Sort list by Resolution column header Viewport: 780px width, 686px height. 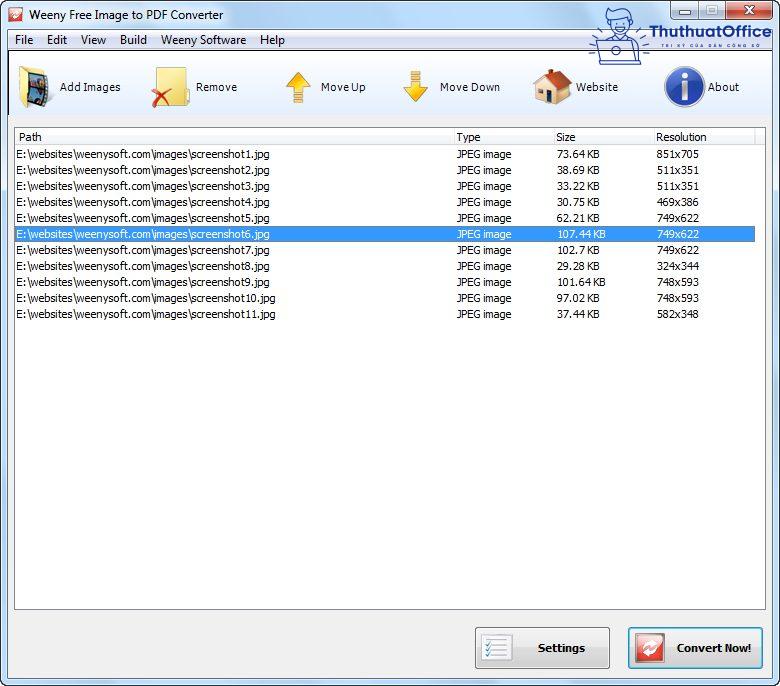point(703,137)
